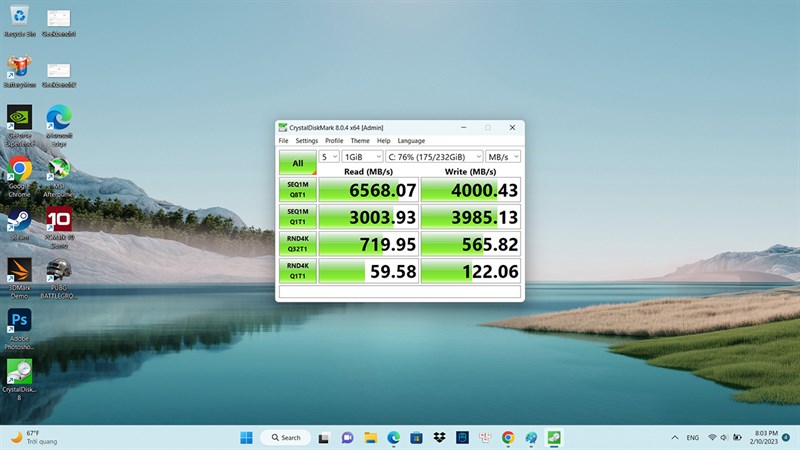Run the SEQ1M Q8T1 test button

[297, 189]
